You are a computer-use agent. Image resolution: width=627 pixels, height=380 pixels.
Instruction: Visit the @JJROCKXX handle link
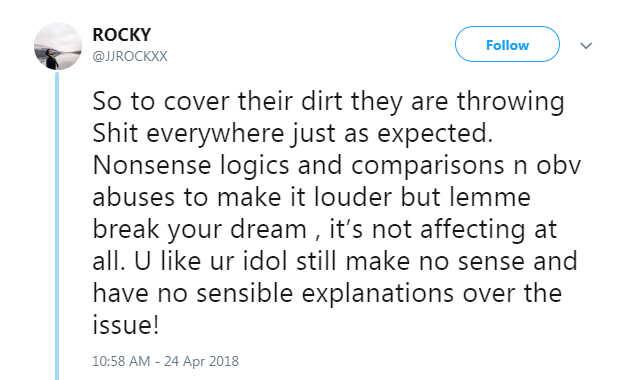pos(130,56)
